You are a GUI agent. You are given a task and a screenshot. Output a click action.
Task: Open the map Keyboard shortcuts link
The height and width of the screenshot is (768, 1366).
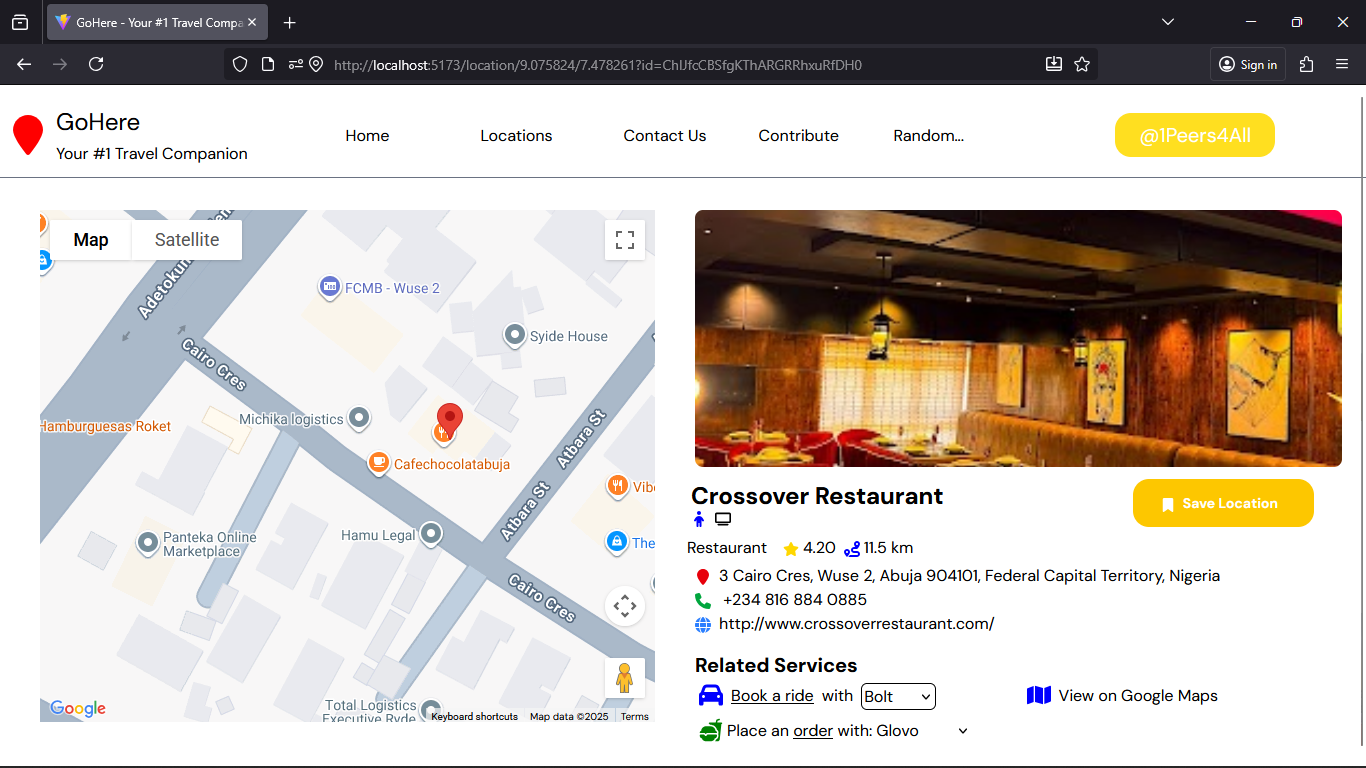click(x=475, y=717)
